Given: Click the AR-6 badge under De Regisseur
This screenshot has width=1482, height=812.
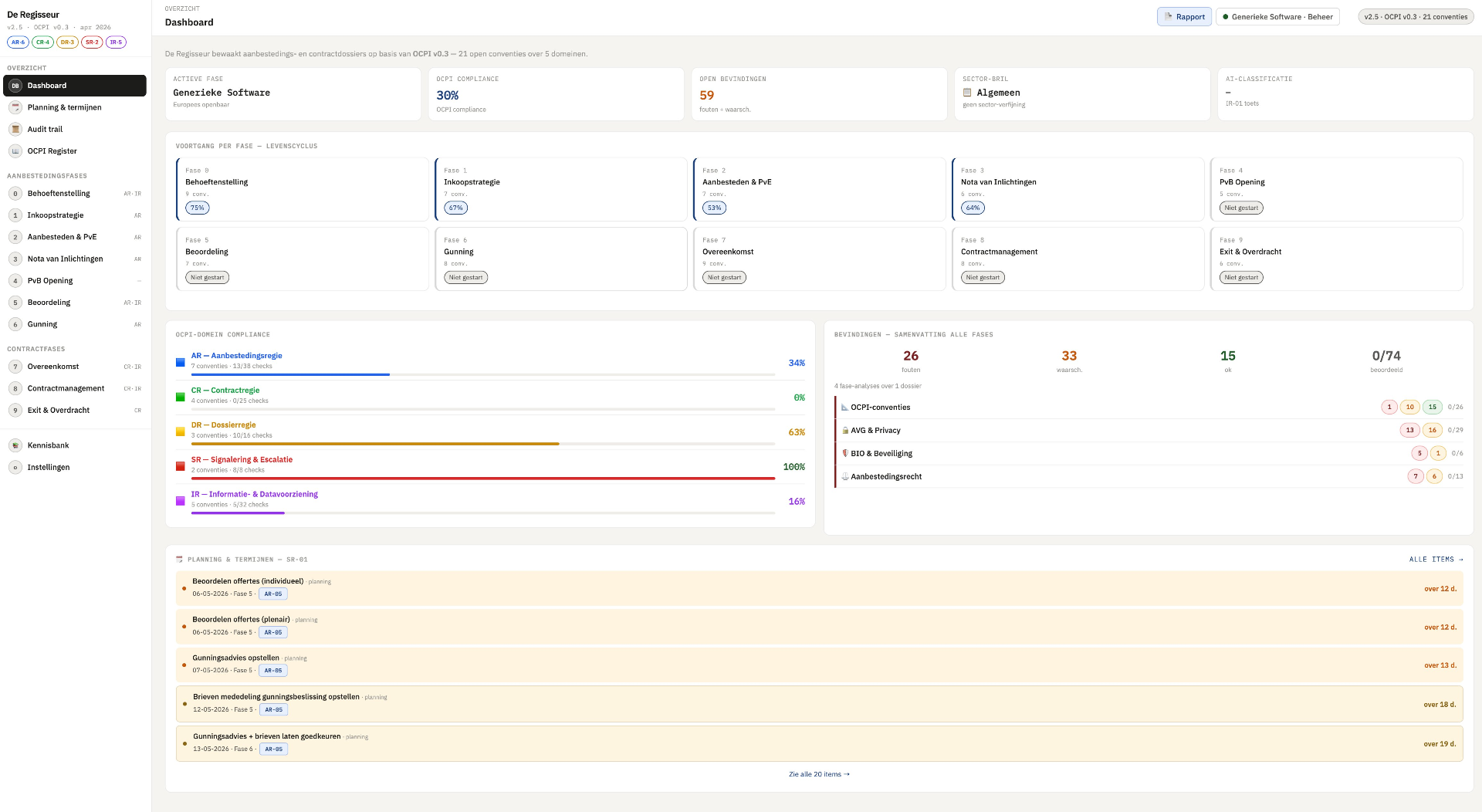Looking at the screenshot, I should tap(18, 42).
